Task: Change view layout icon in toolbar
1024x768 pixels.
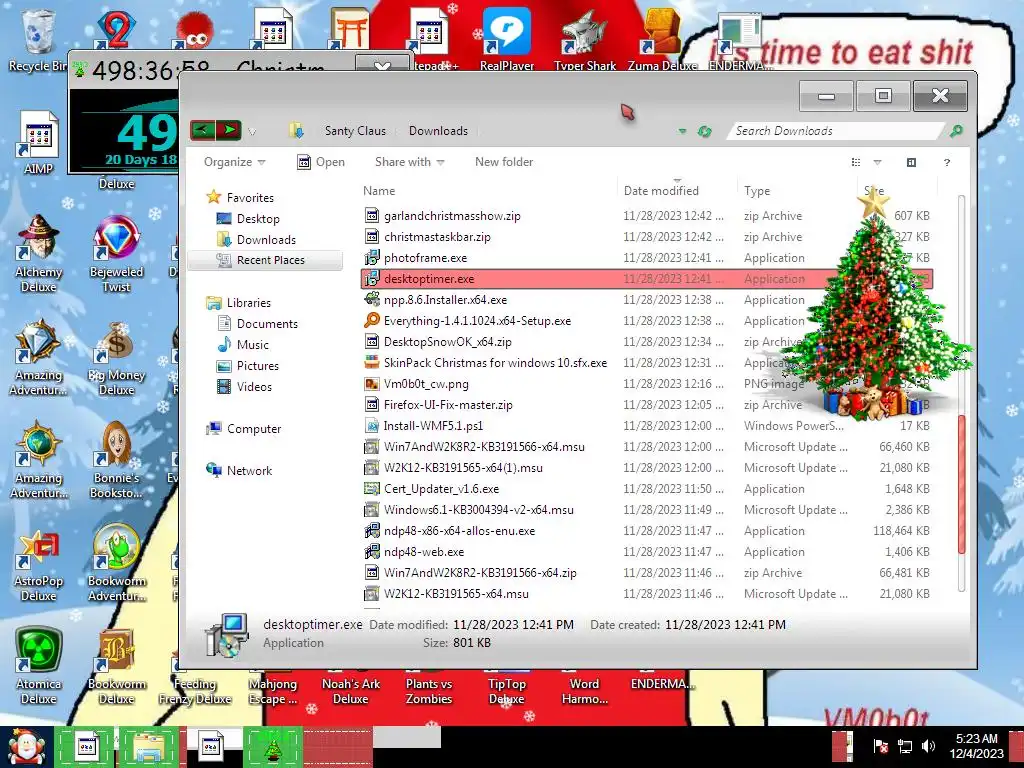Action: pos(856,162)
